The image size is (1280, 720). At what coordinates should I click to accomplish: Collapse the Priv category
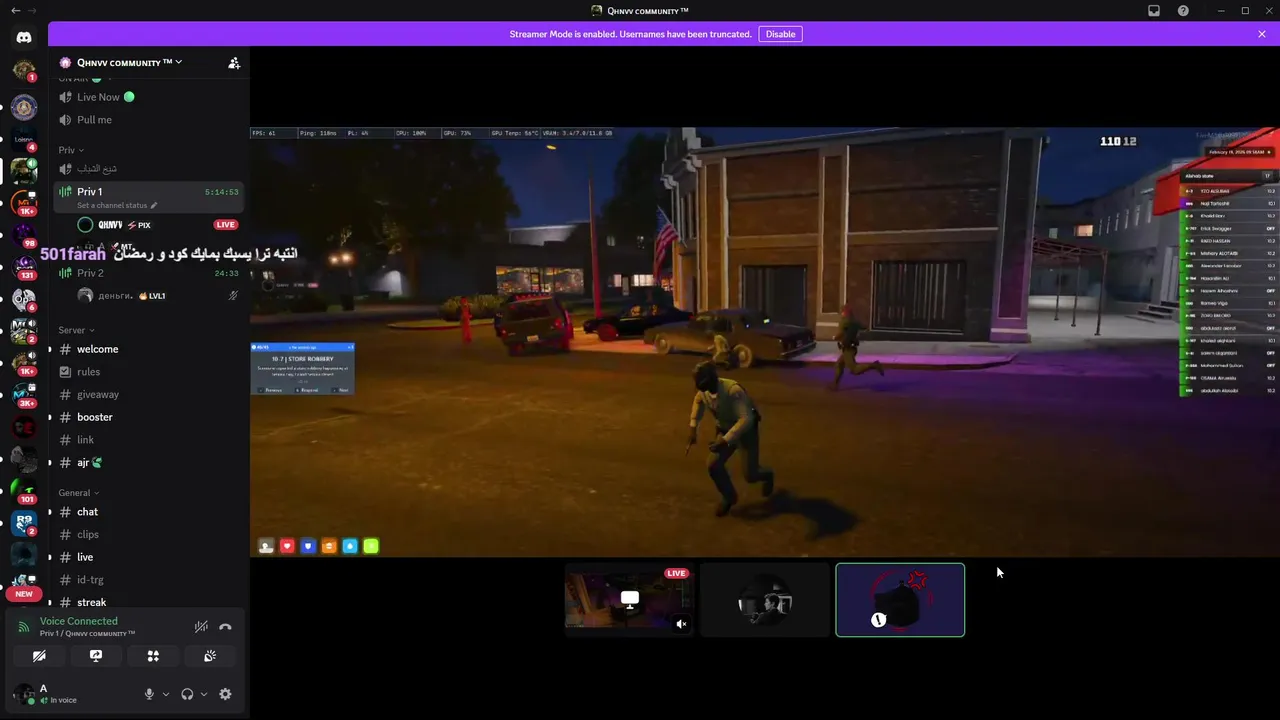point(70,150)
